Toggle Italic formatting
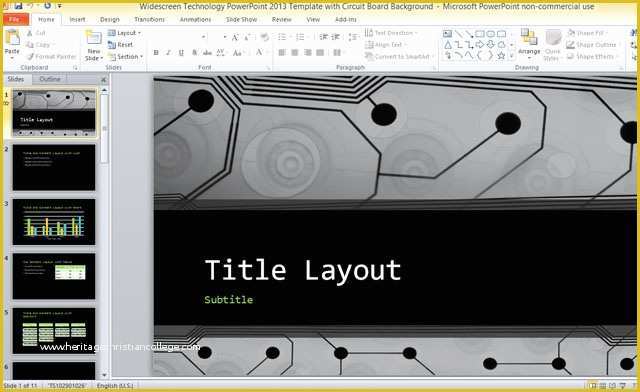Image resolution: width=640 pixels, height=392 pixels. point(168,52)
